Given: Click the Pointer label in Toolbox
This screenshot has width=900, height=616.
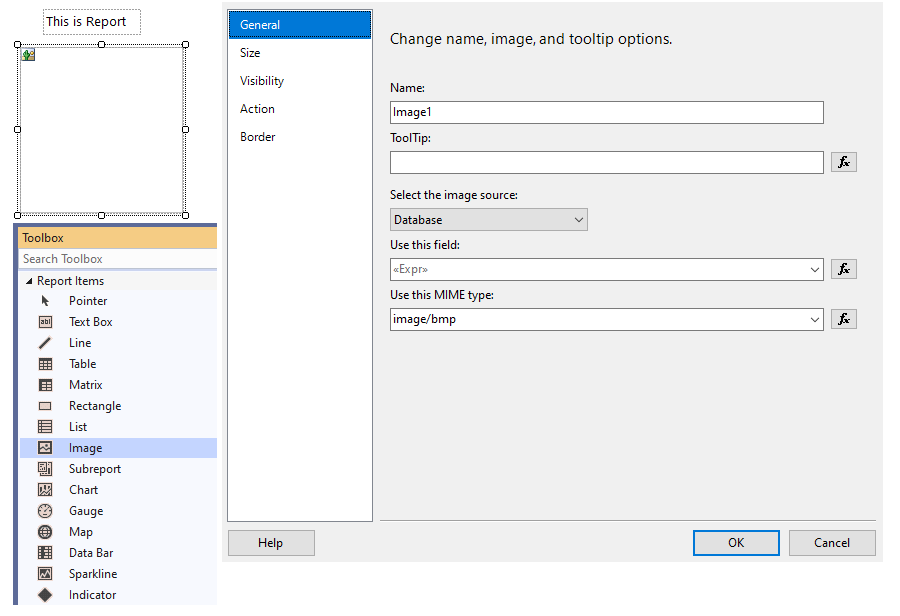Looking at the screenshot, I should point(88,301).
